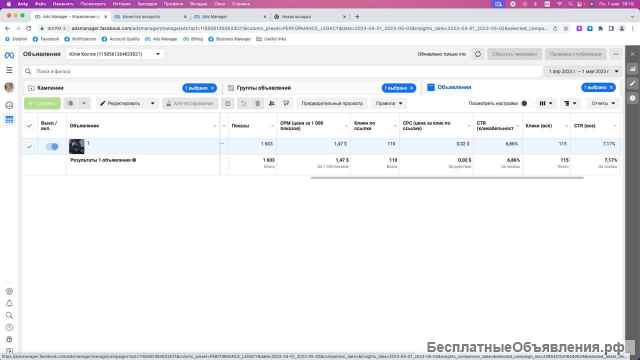This screenshot has width=640, height=360.
Task: Open the search magnifier in left sidebar
Action: pyautogui.click(x=9, y=316)
